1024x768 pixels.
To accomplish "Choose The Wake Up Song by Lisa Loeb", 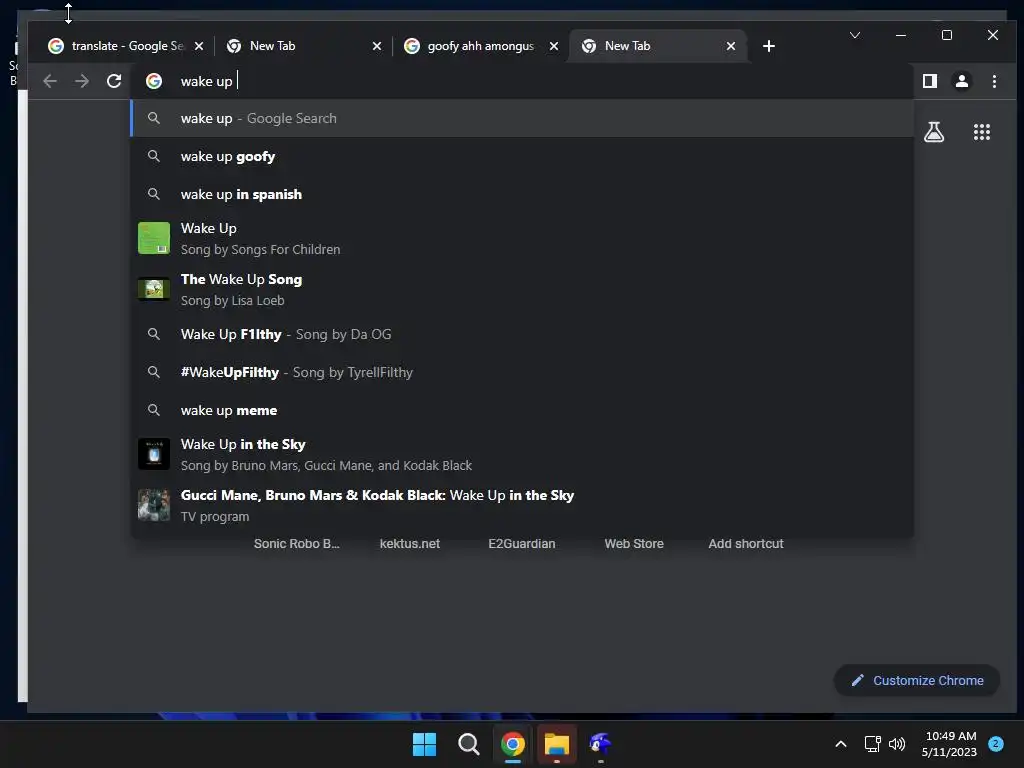I will 522,289.
